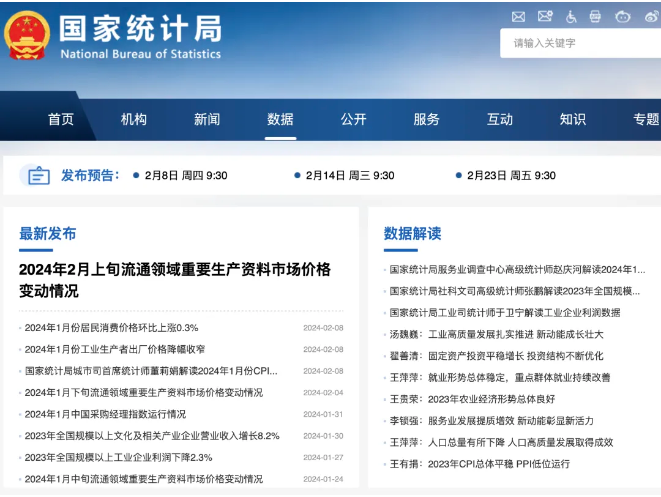
Task: Click the 国家统计局 site title
Action: click(140, 29)
